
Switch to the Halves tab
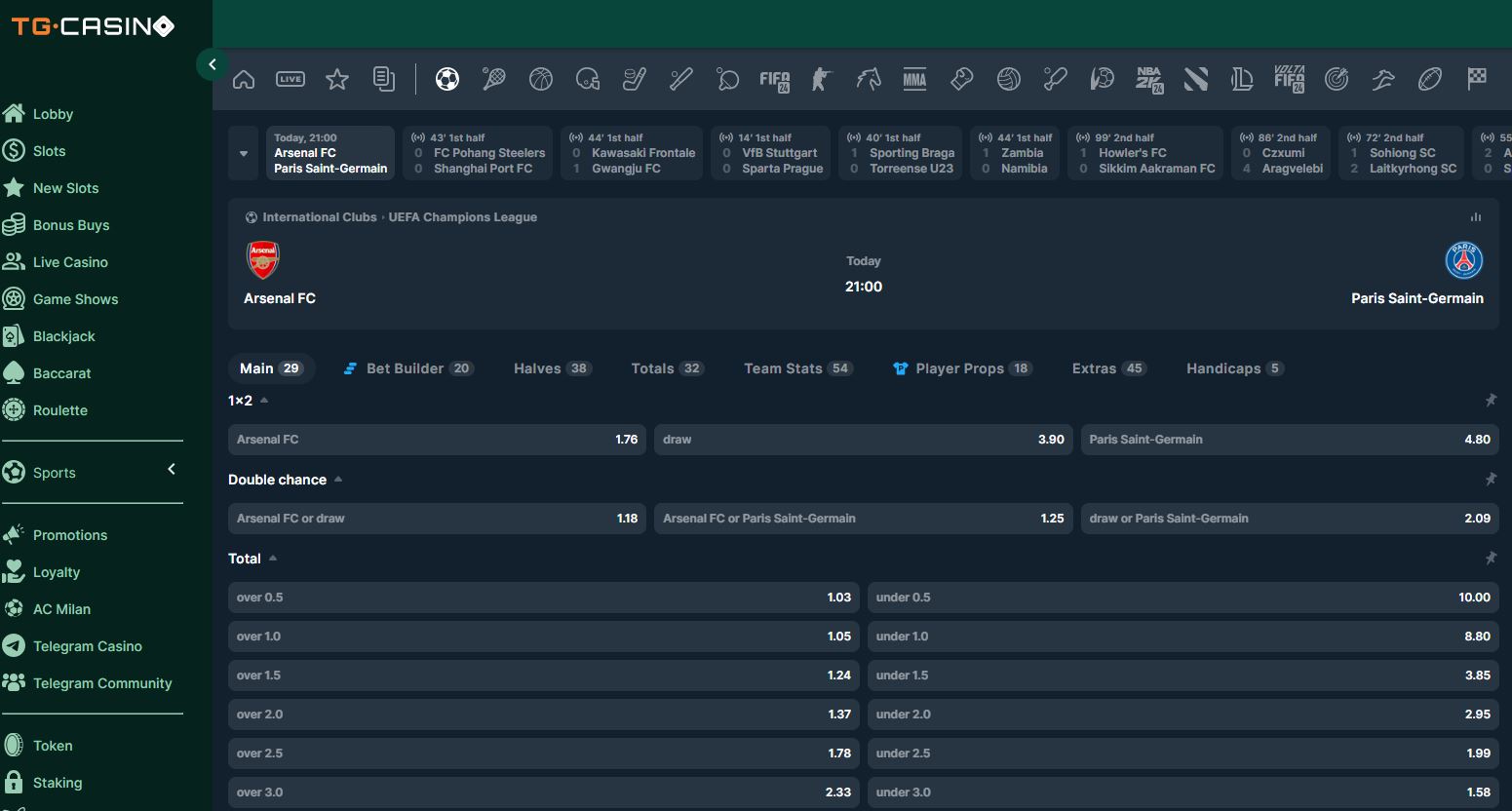tap(552, 368)
